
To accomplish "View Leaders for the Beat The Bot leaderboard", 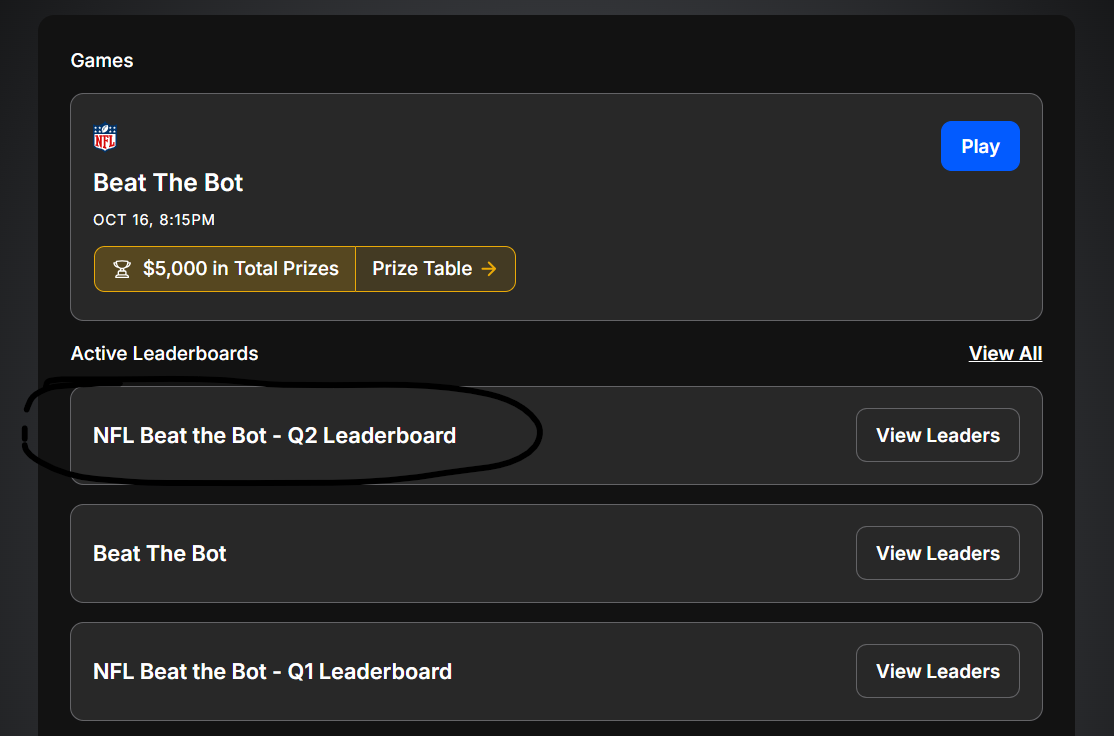I will point(937,554).
